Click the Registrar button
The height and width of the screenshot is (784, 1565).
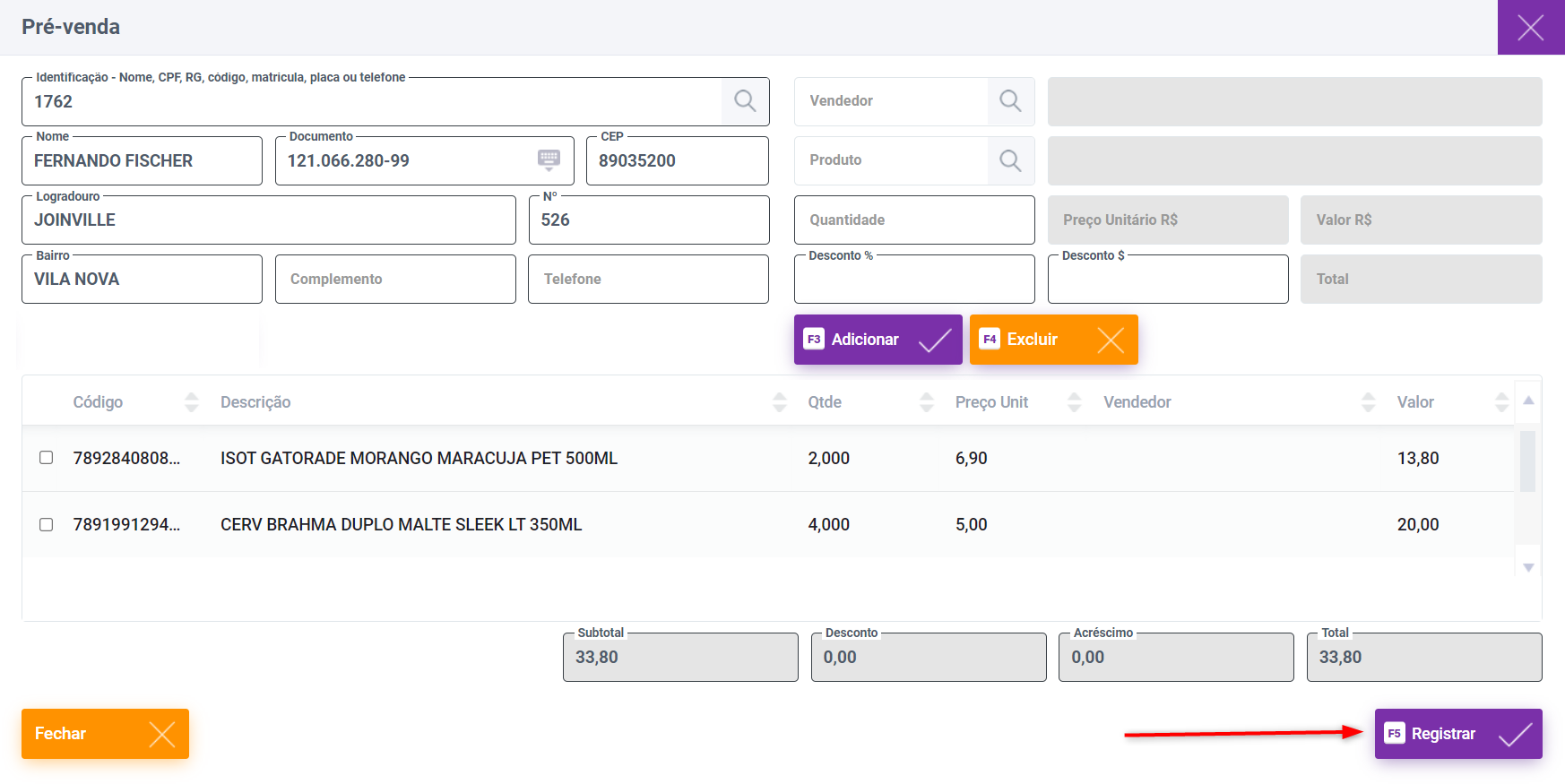(1457, 734)
